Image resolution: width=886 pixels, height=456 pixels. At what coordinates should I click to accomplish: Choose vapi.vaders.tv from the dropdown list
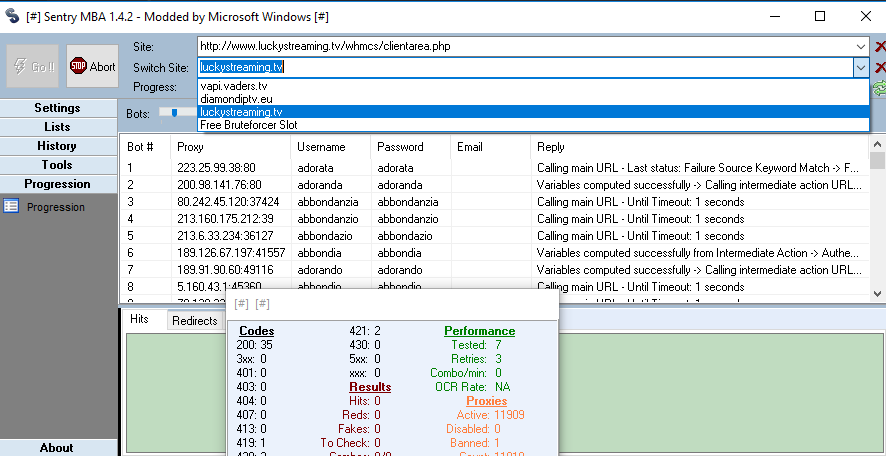(x=233, y=87)
